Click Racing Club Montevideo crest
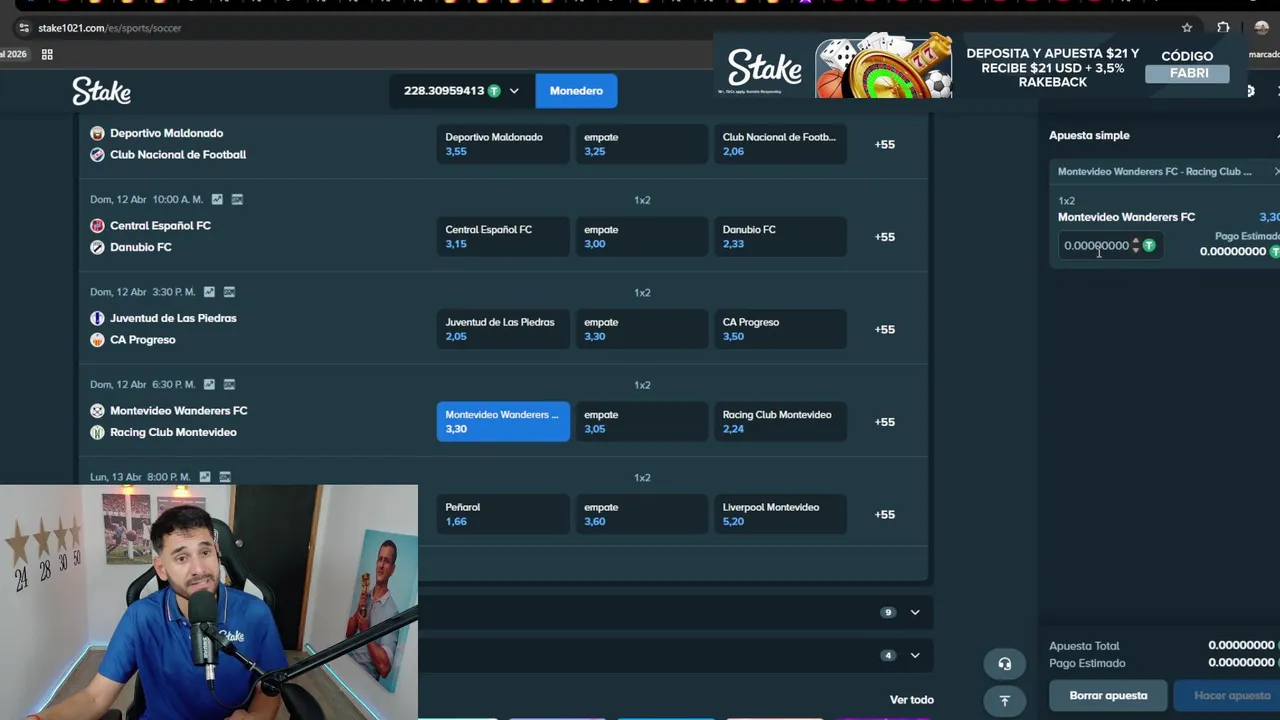 tap(97, 432)
